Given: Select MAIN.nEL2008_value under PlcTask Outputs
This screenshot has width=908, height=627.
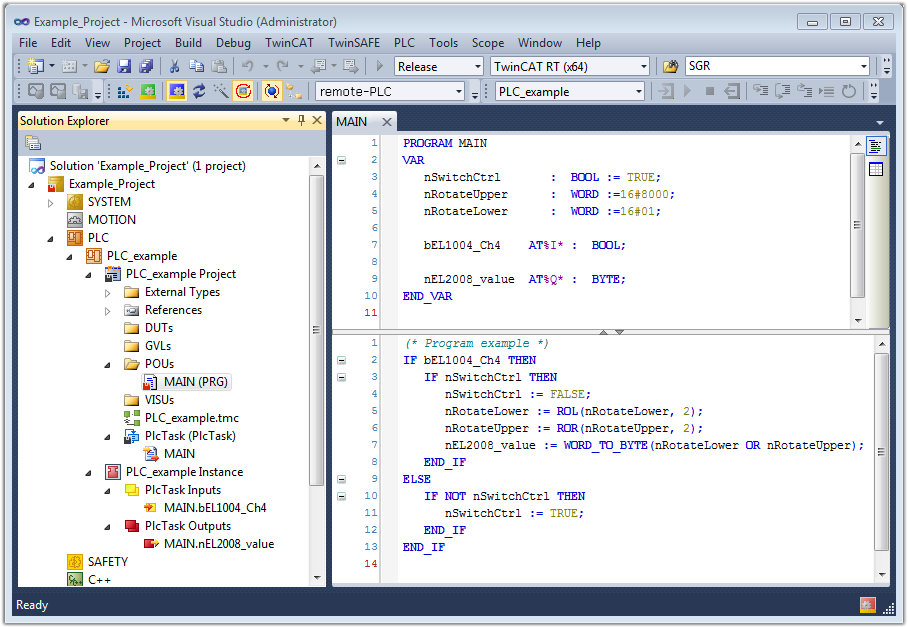Looking at the screenshot, I should click(x=218, y=544).
